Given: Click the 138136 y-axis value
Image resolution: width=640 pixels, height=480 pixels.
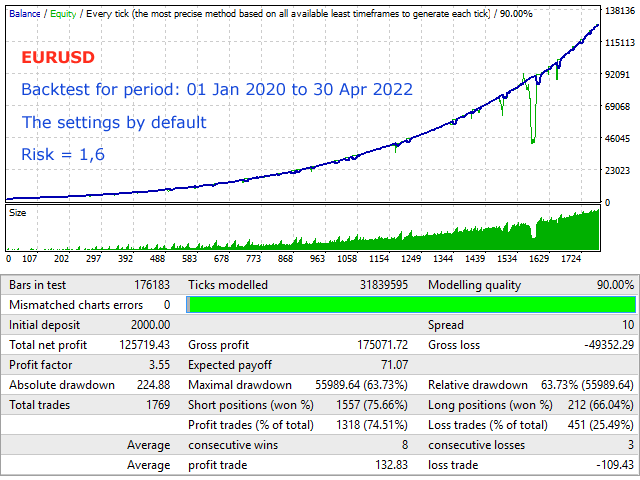Looking at the screenshot, I should click(620, 11).
